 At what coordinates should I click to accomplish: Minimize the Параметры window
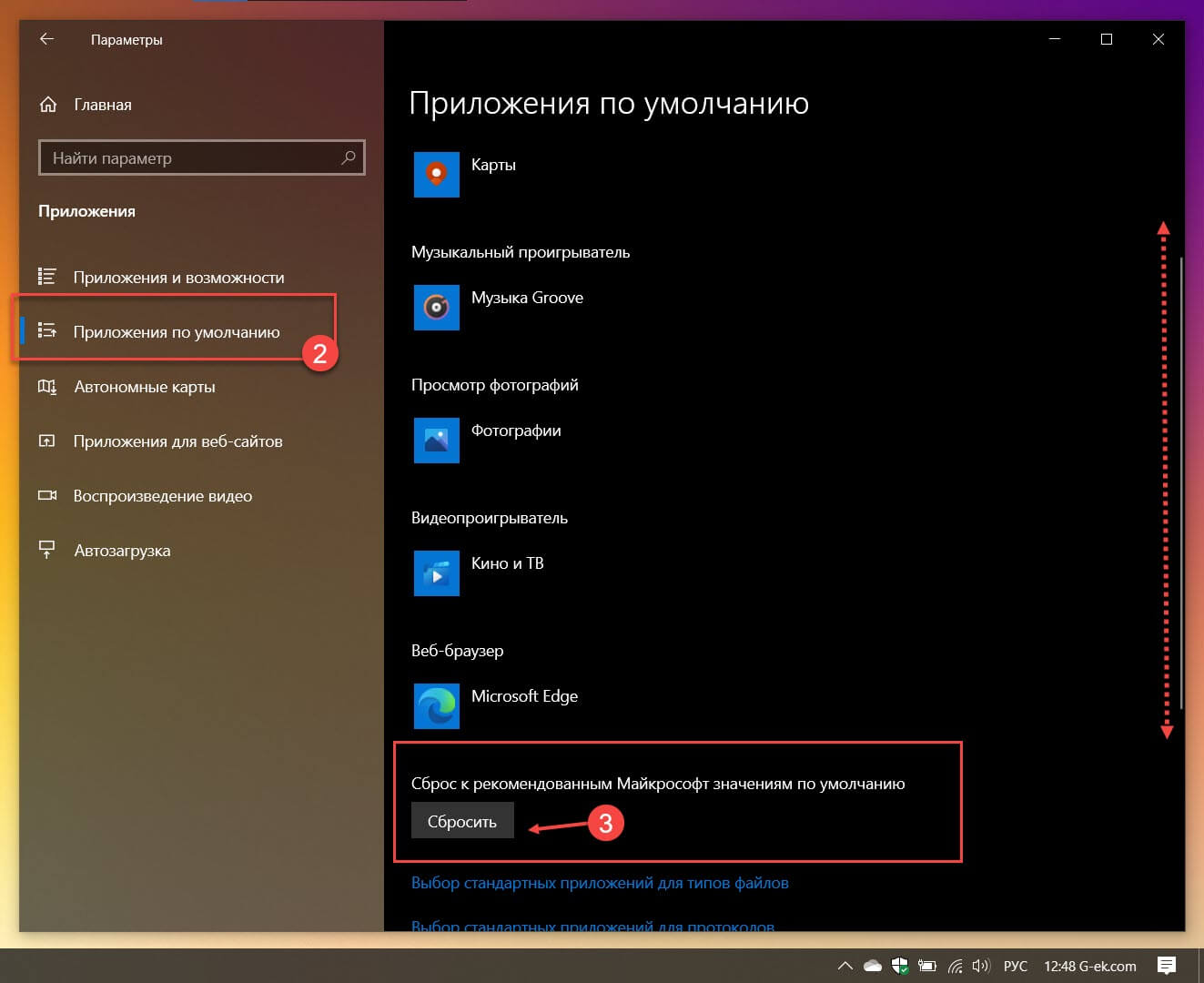coord(1055,39)
